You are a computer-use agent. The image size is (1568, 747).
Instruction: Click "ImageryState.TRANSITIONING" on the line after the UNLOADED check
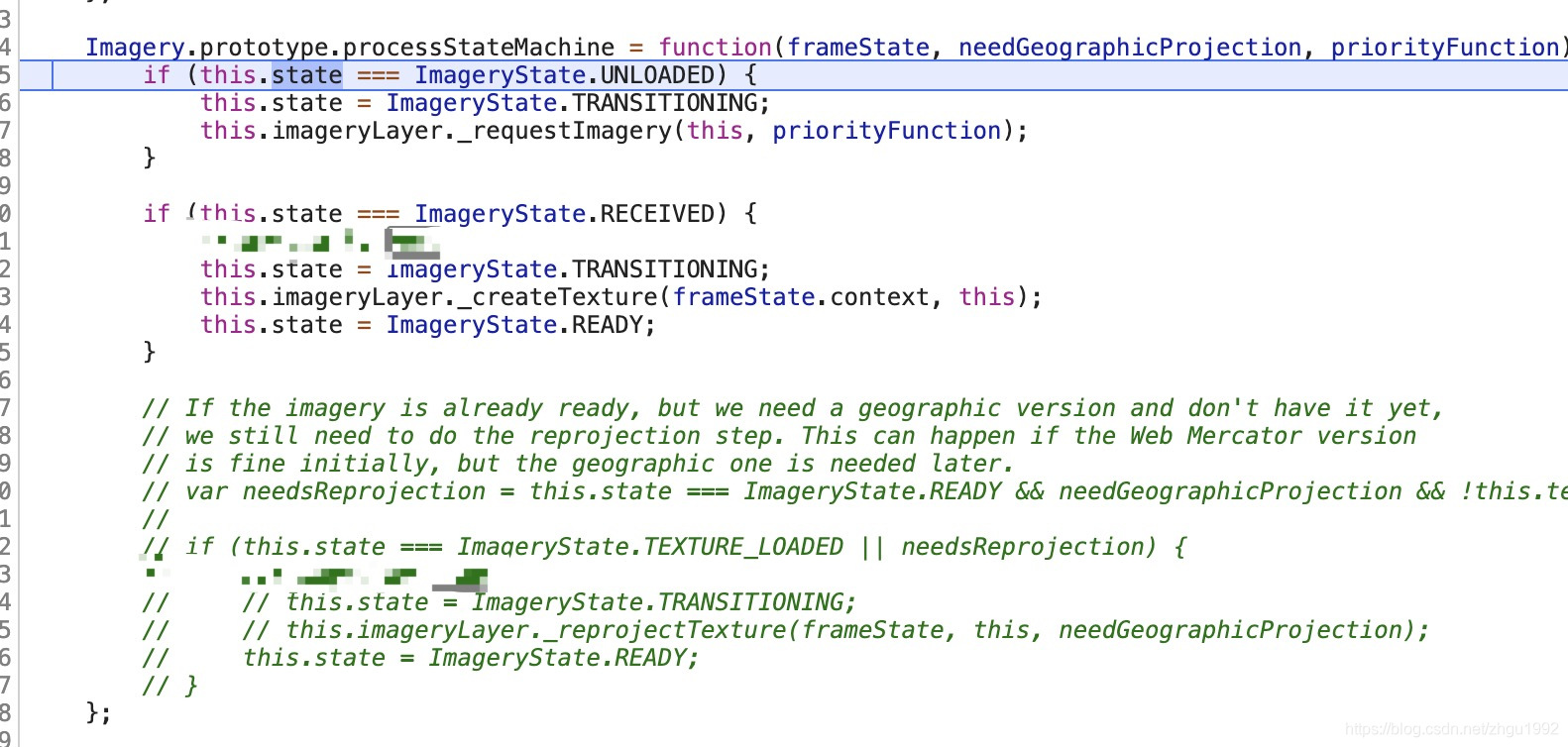572,103
